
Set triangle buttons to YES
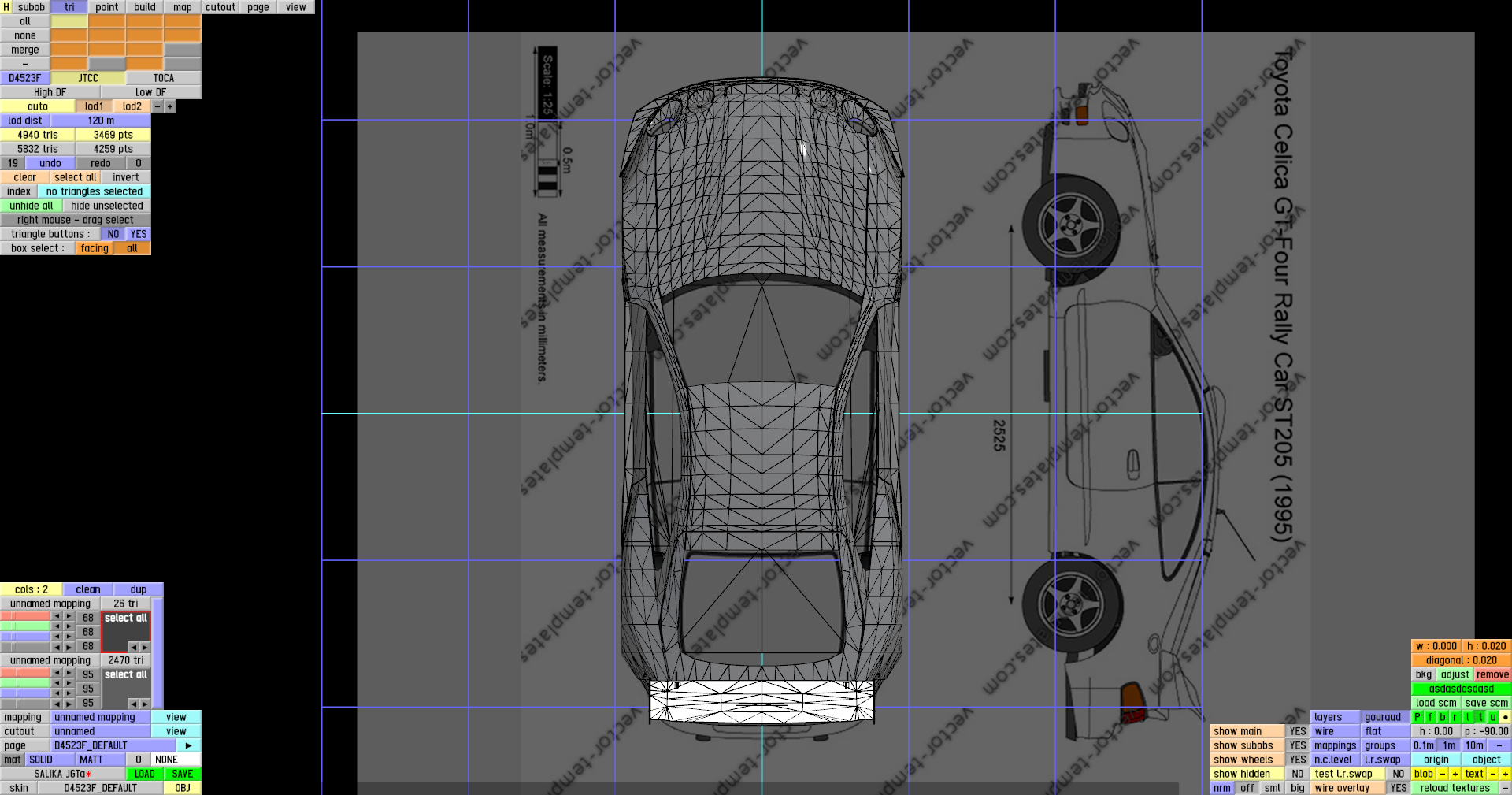click(x=139, y=234)
